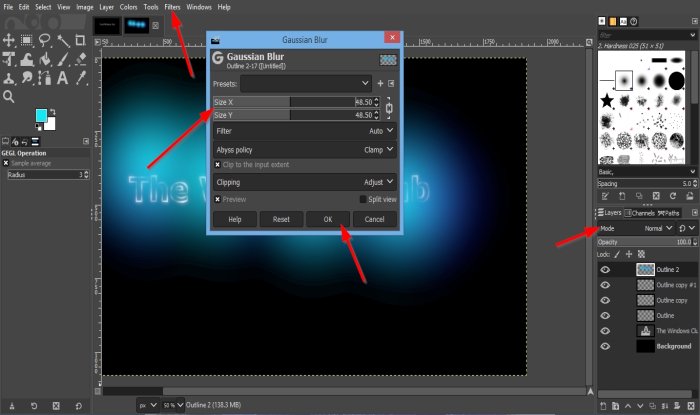This screenshot has width=700, height=415.
Task: Toggle the Sample average checkbox
Action: [6, 163]
